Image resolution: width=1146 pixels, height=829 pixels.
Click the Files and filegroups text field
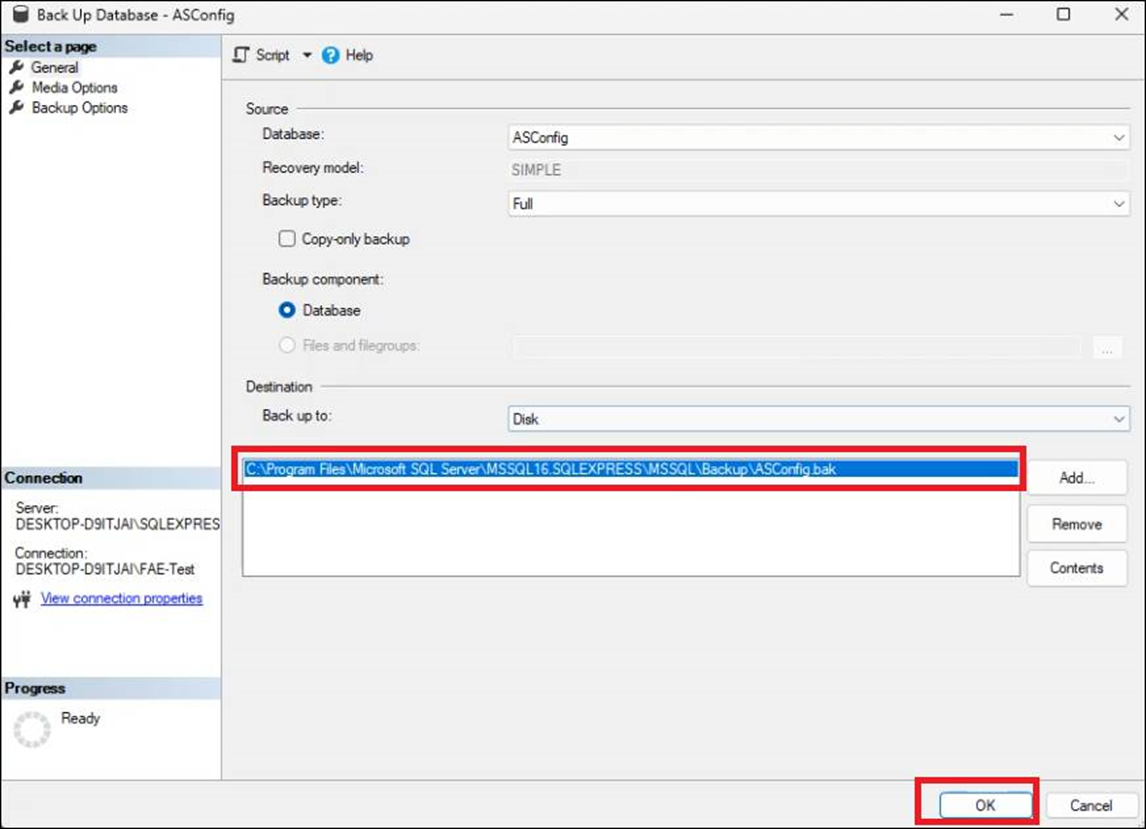pyautogui.click(x=796, y=347)
